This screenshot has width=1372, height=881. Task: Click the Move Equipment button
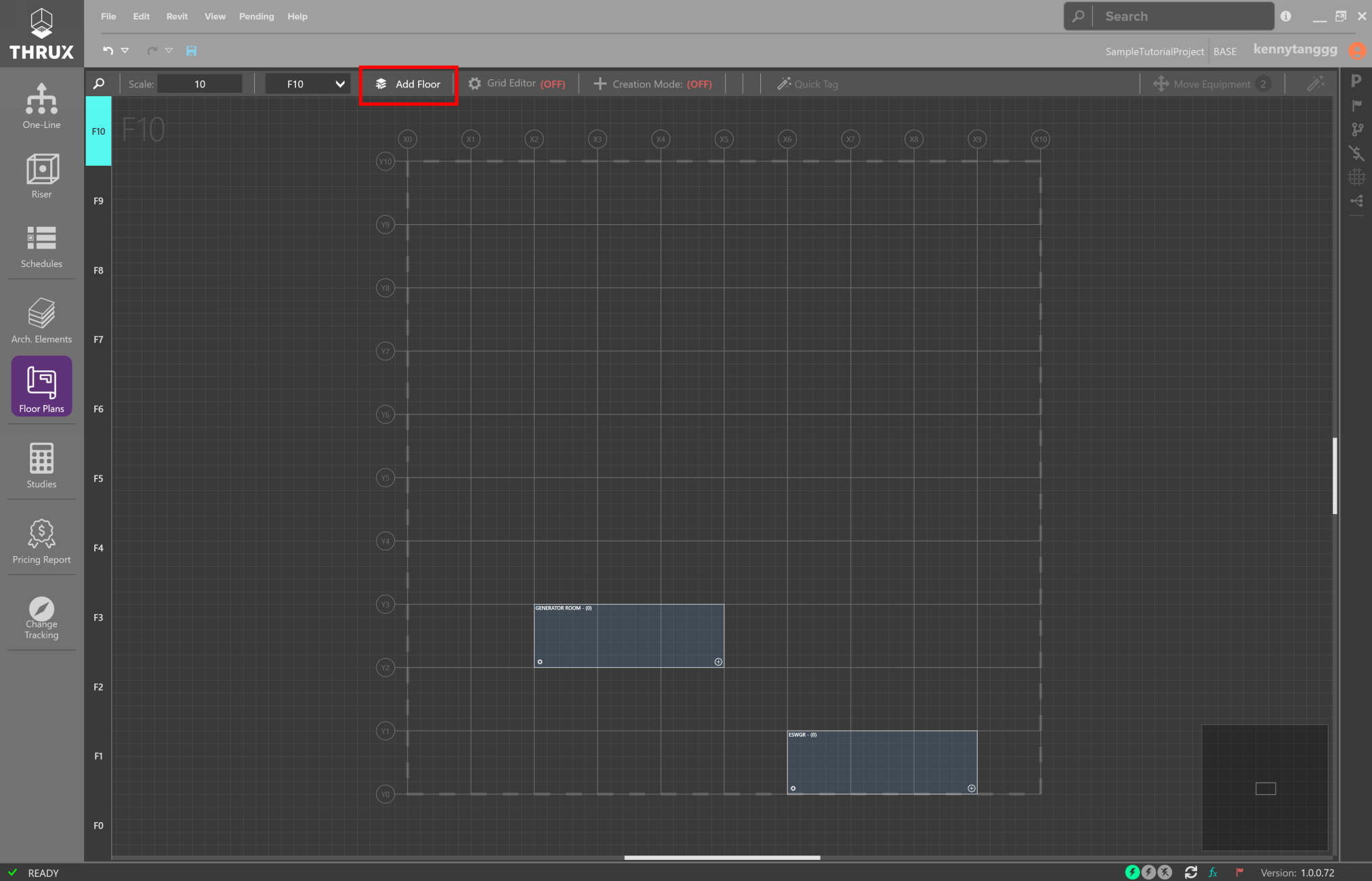point(1211,84)
